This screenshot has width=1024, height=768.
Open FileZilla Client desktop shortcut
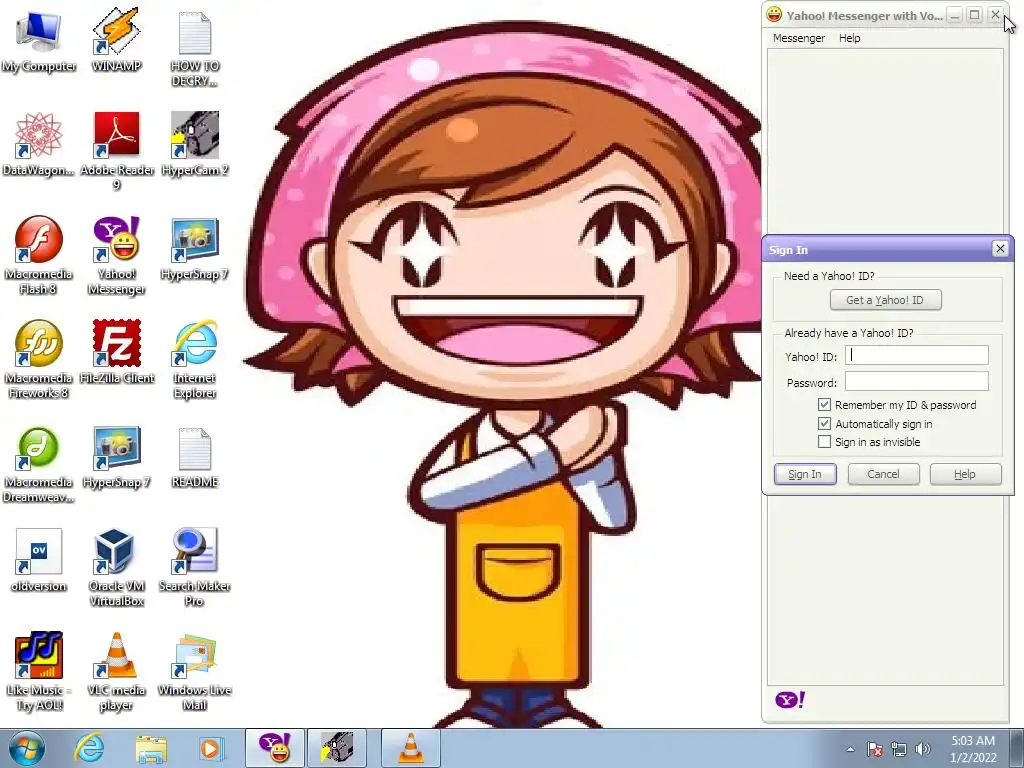tap(117, 351)
